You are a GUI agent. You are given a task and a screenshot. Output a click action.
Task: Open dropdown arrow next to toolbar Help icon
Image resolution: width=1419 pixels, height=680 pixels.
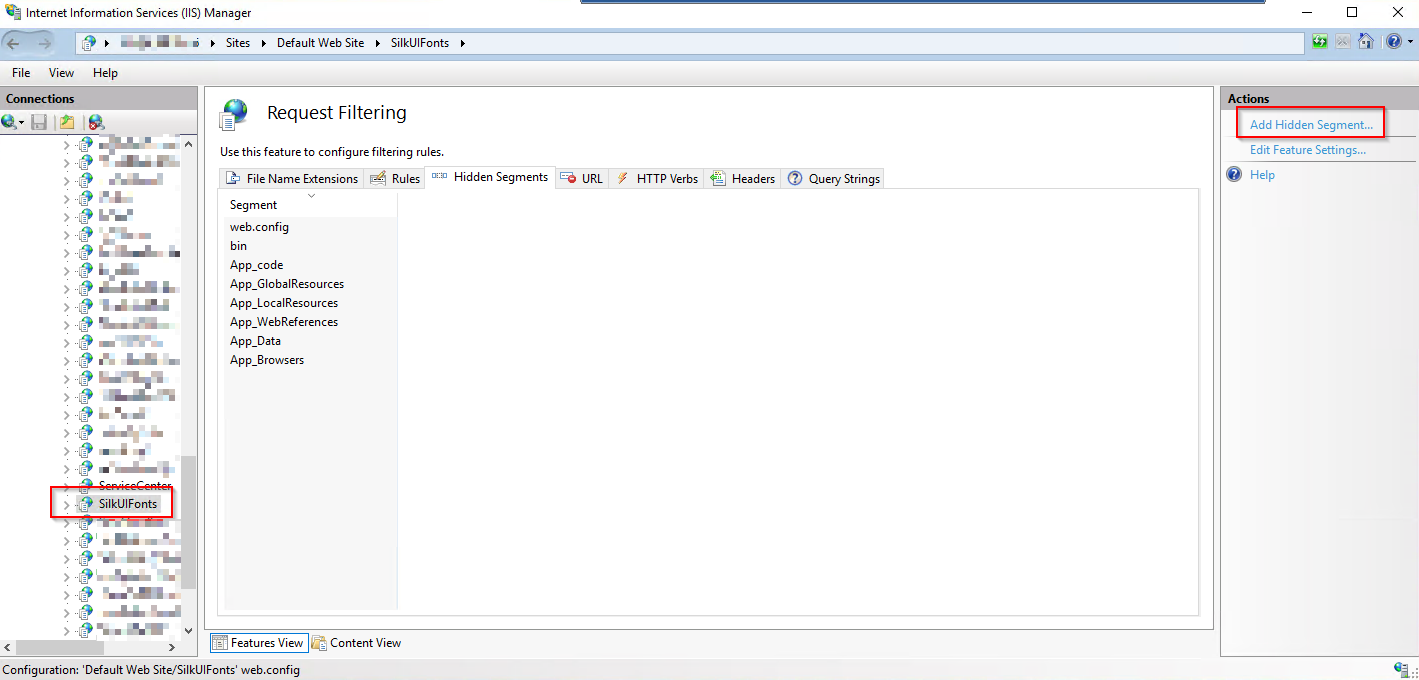pos(1410,42)
